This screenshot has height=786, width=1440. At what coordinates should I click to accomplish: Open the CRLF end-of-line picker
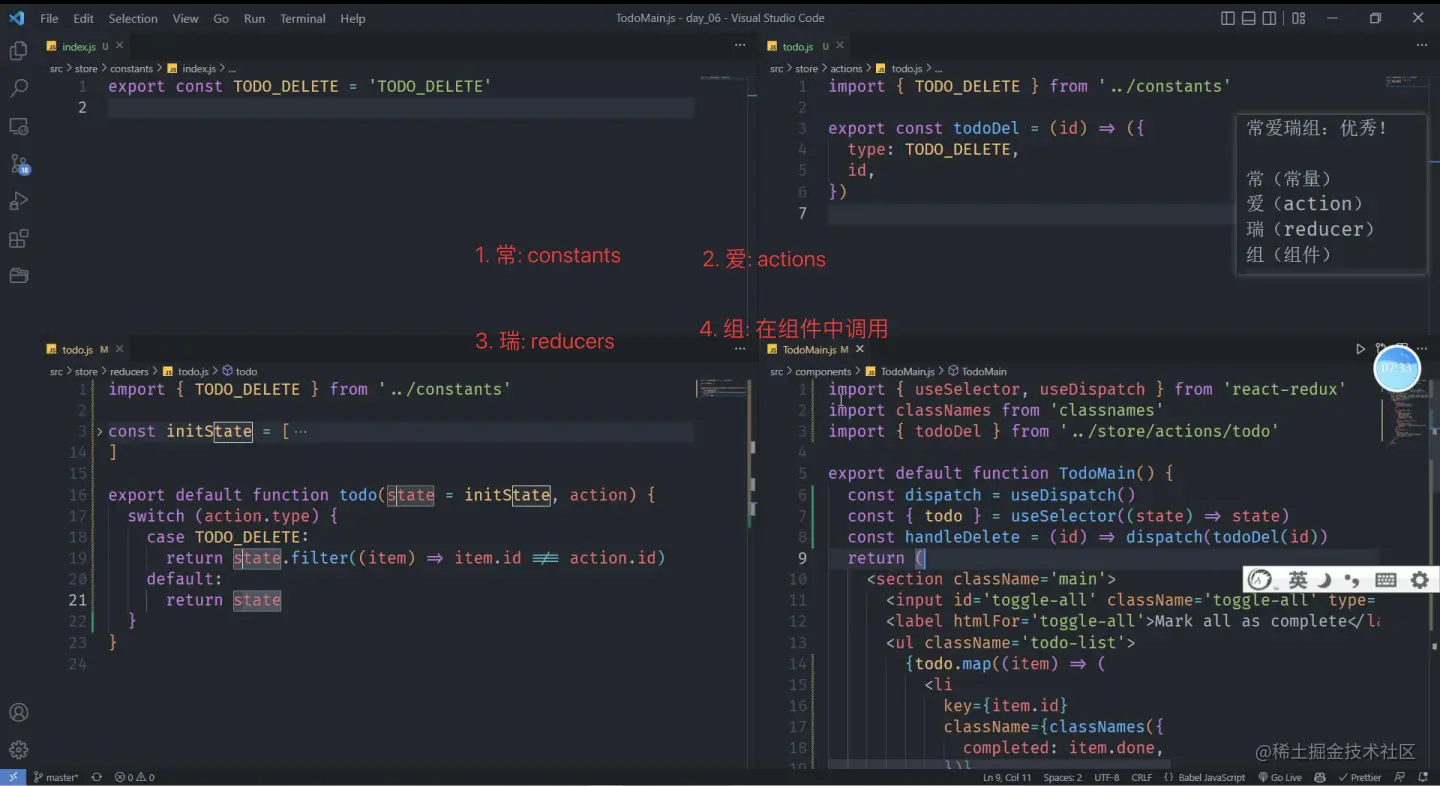point(1141,777)
